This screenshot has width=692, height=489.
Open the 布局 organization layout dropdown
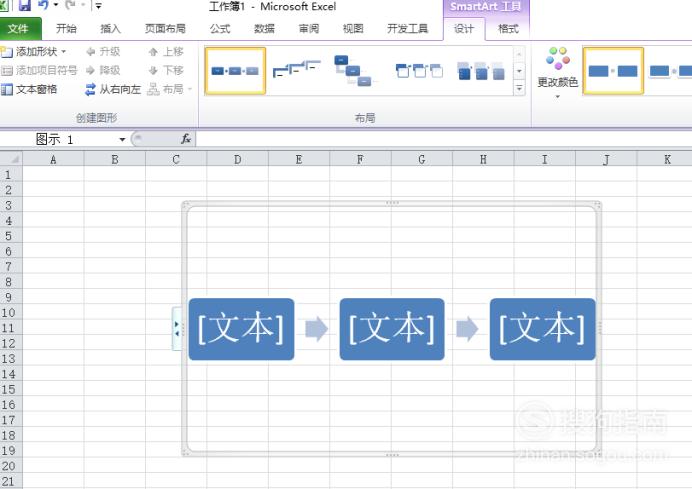point(170,90)
